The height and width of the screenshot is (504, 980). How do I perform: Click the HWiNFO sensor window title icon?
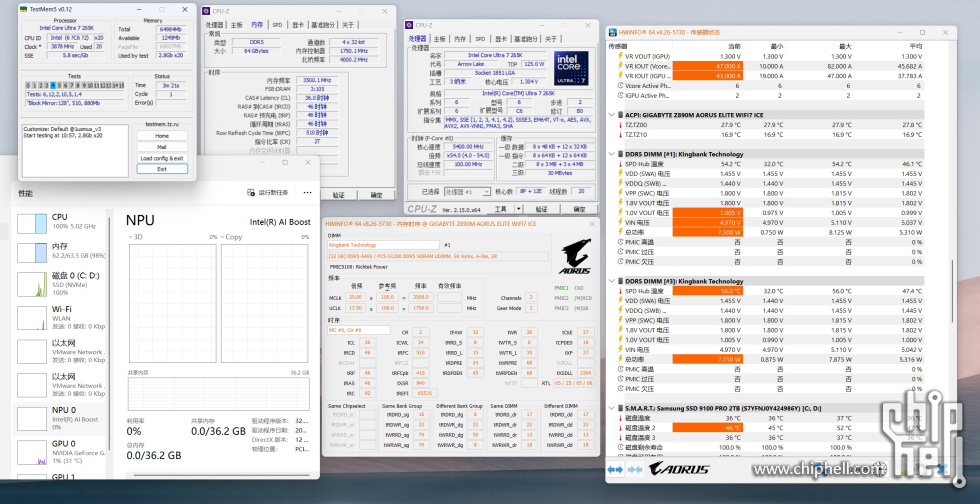coord(612,33)
